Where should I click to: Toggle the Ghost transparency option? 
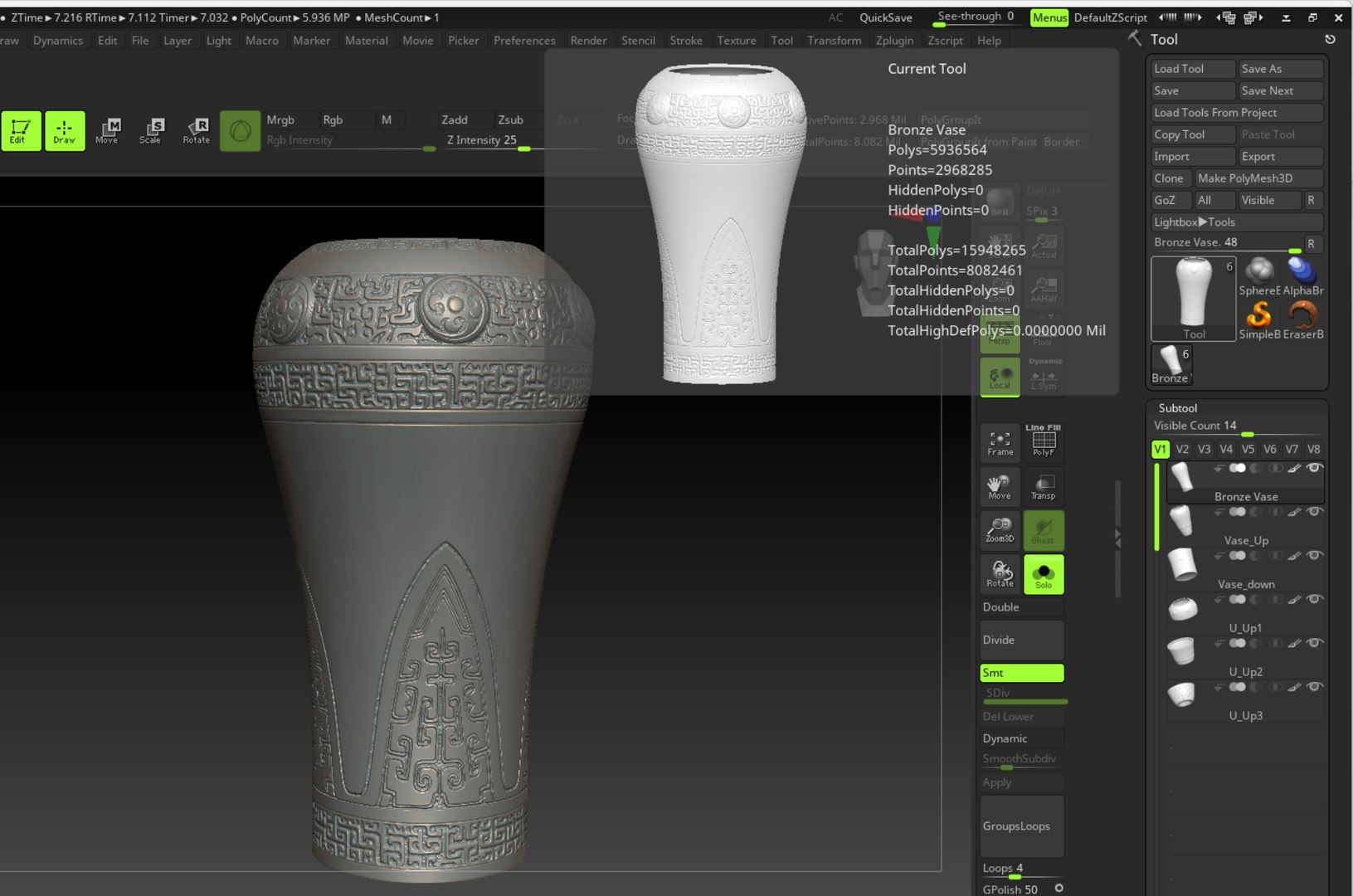1043,529
